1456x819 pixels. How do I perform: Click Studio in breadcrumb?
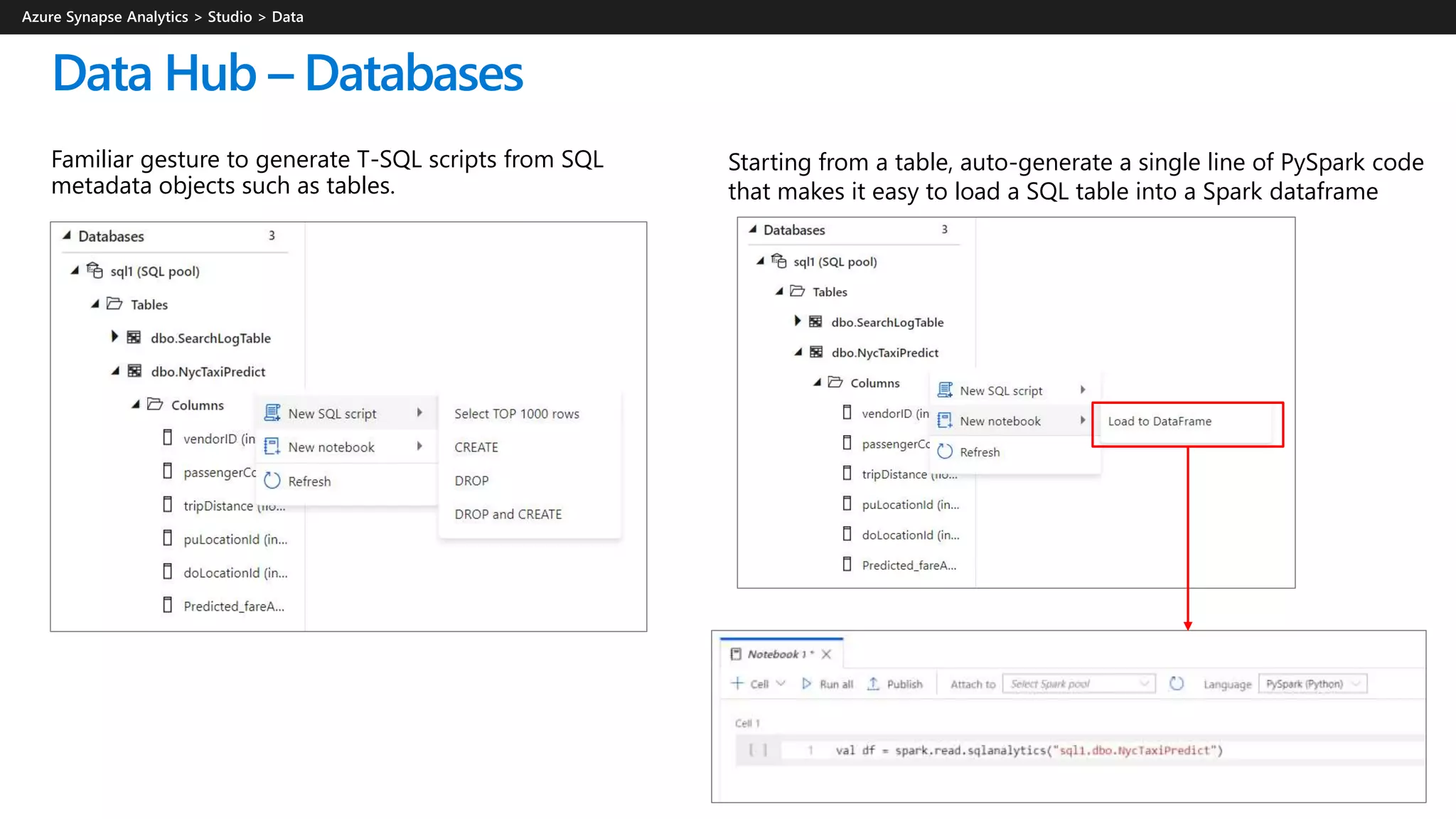(x=230, y=16)
